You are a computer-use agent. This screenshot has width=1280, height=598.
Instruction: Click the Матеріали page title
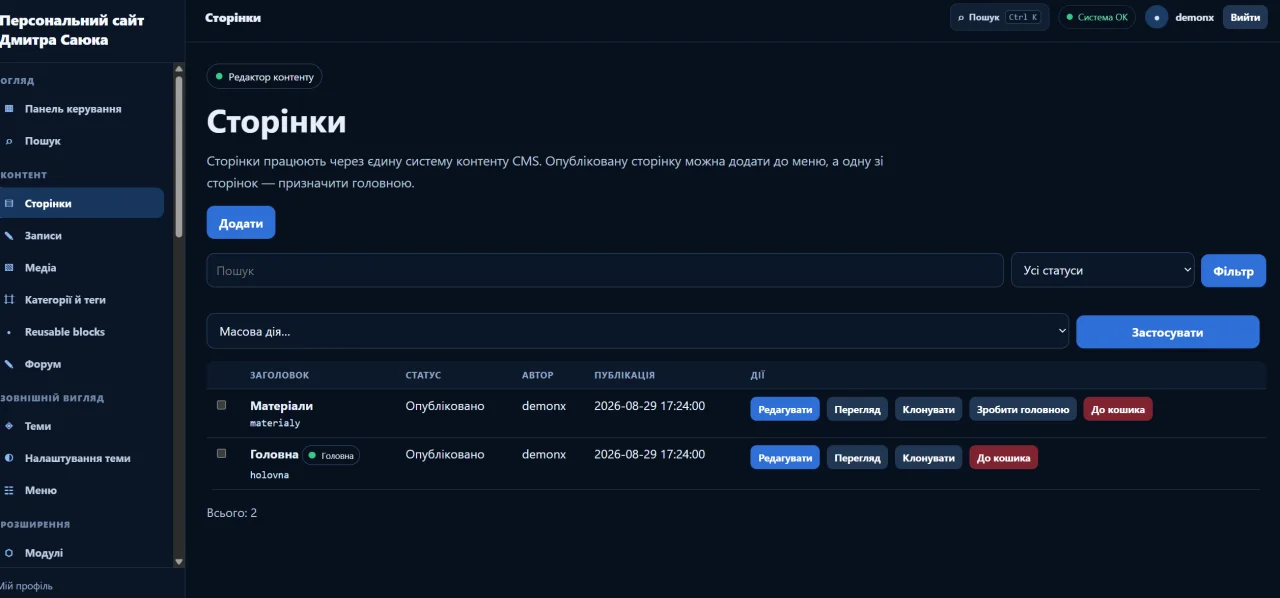click(x=281, y=406)
